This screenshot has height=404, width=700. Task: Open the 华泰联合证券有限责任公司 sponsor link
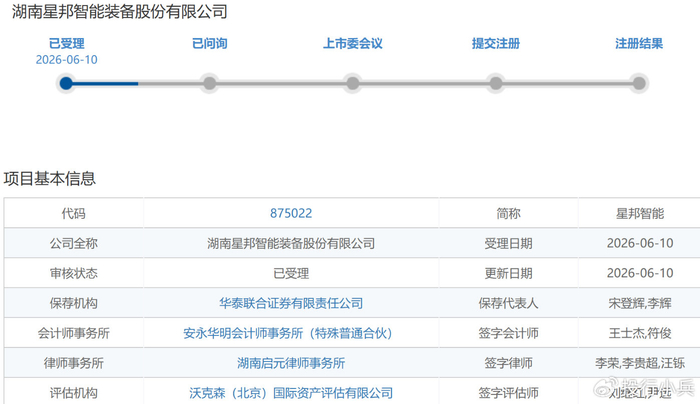(291, 303)
